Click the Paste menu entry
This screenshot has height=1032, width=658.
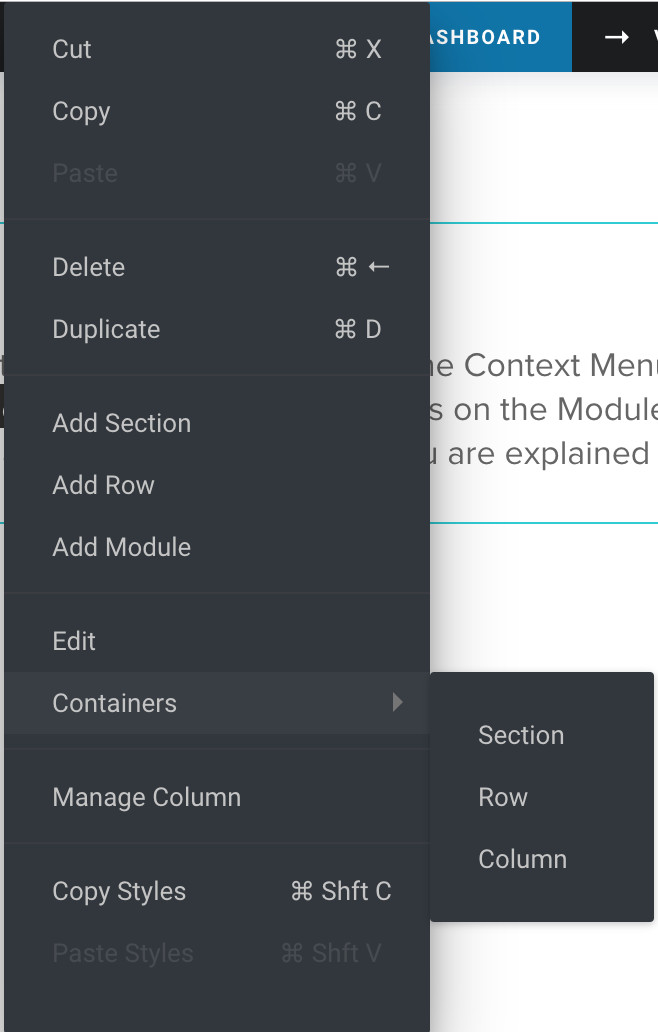[85, 173]
